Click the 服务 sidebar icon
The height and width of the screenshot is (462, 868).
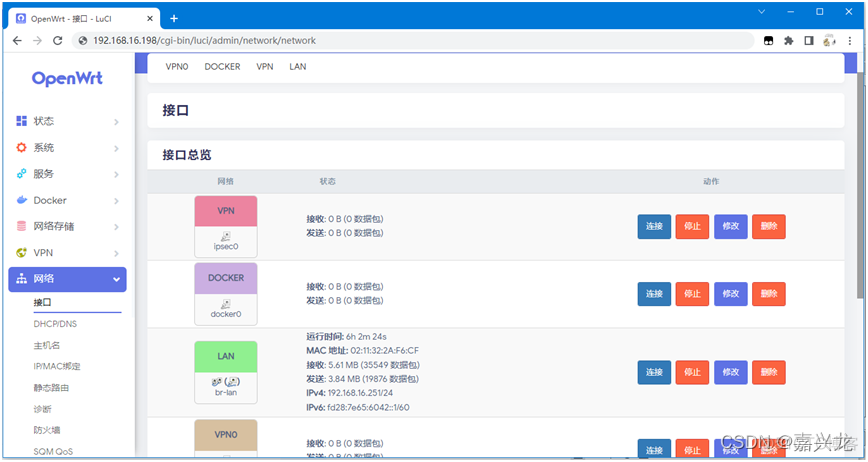pyautogui.click(x=22, y=174)
